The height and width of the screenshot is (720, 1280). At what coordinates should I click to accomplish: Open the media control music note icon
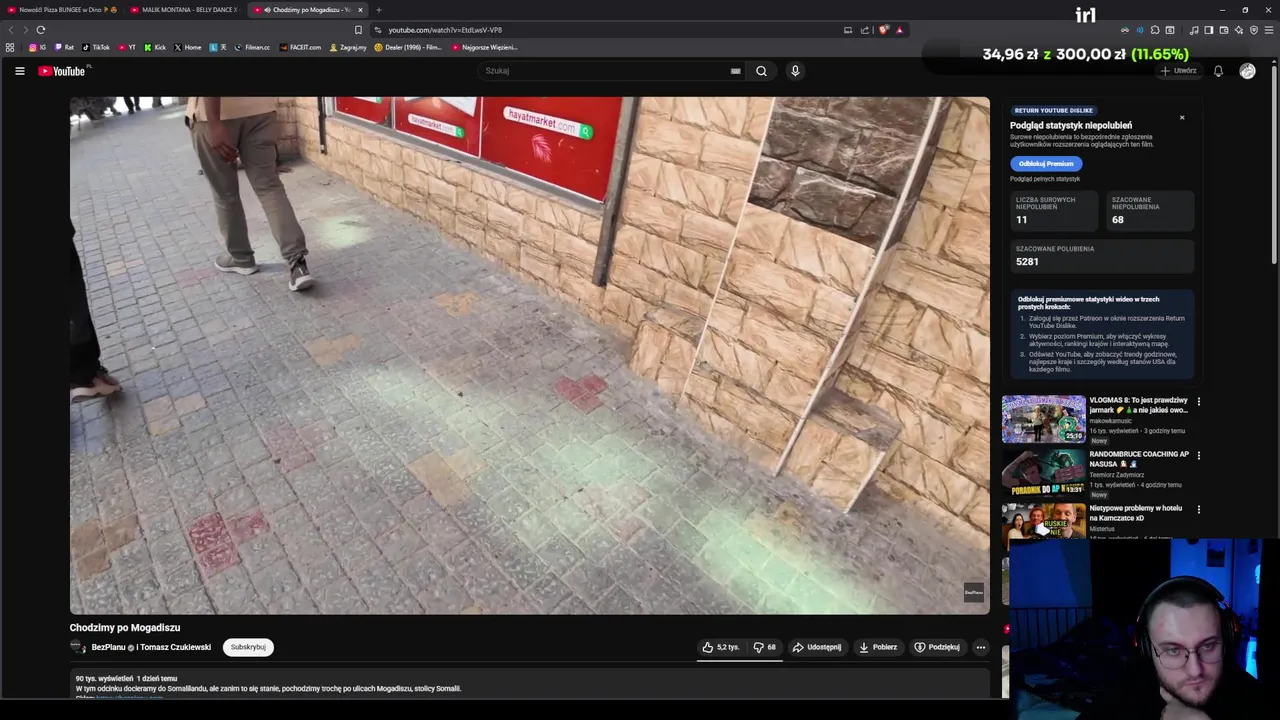click(x=1193, y=30)
